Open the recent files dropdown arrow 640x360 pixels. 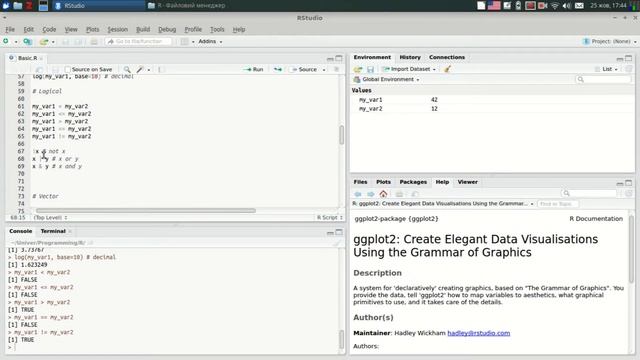point(53,42)
